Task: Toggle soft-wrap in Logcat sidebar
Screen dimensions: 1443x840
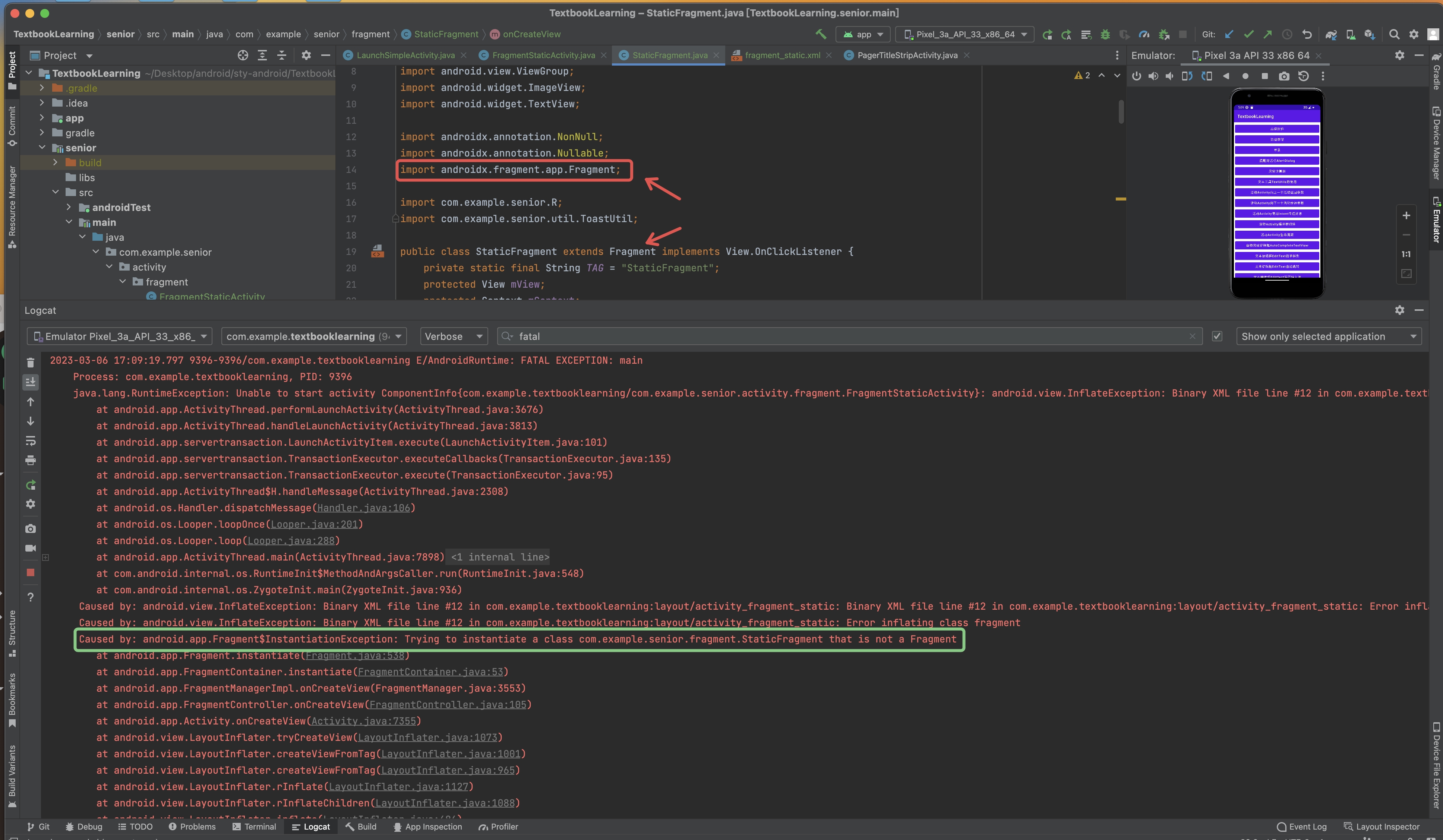Action: (x=30, y=441)
